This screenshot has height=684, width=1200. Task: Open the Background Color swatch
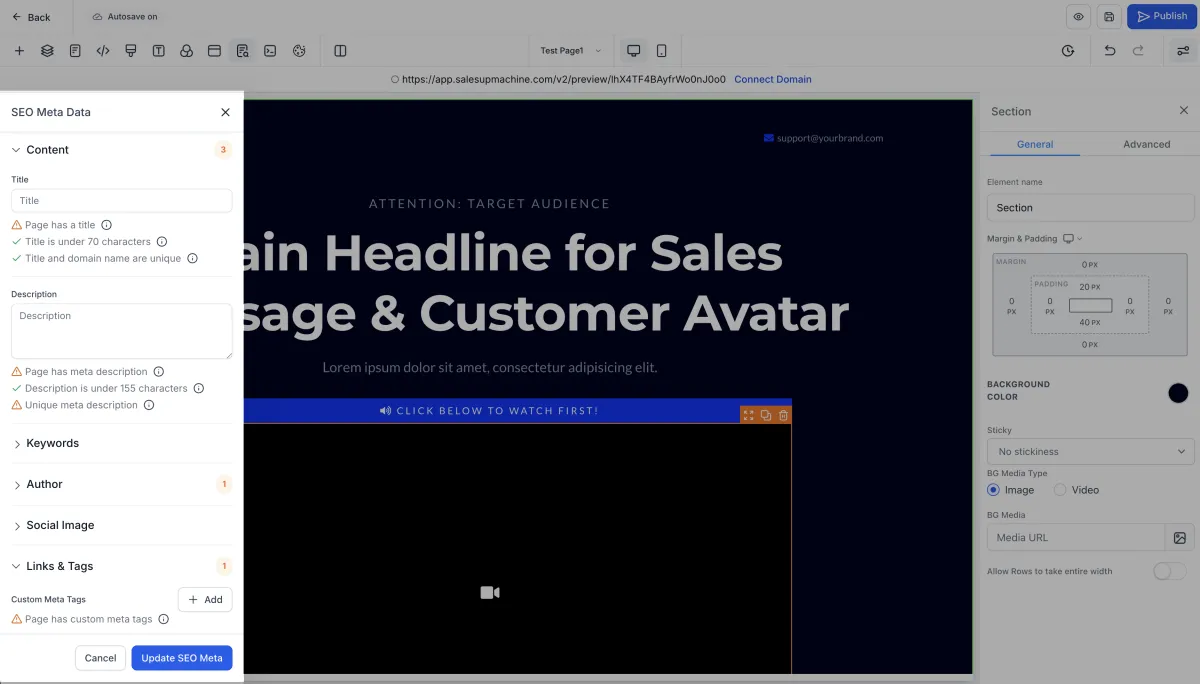click(x=1178, y=393)
